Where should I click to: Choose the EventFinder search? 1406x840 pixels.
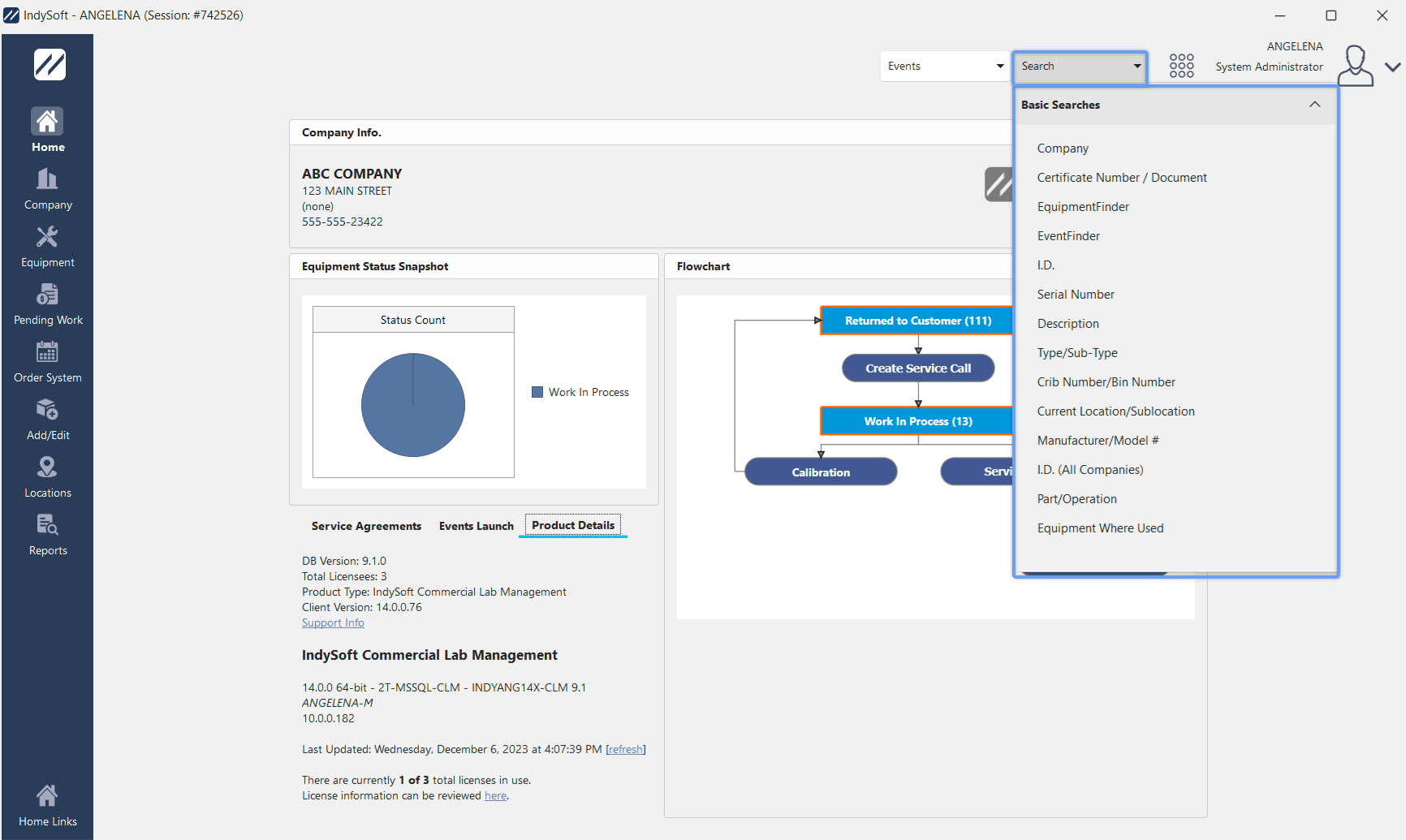tap(1068, 236)
